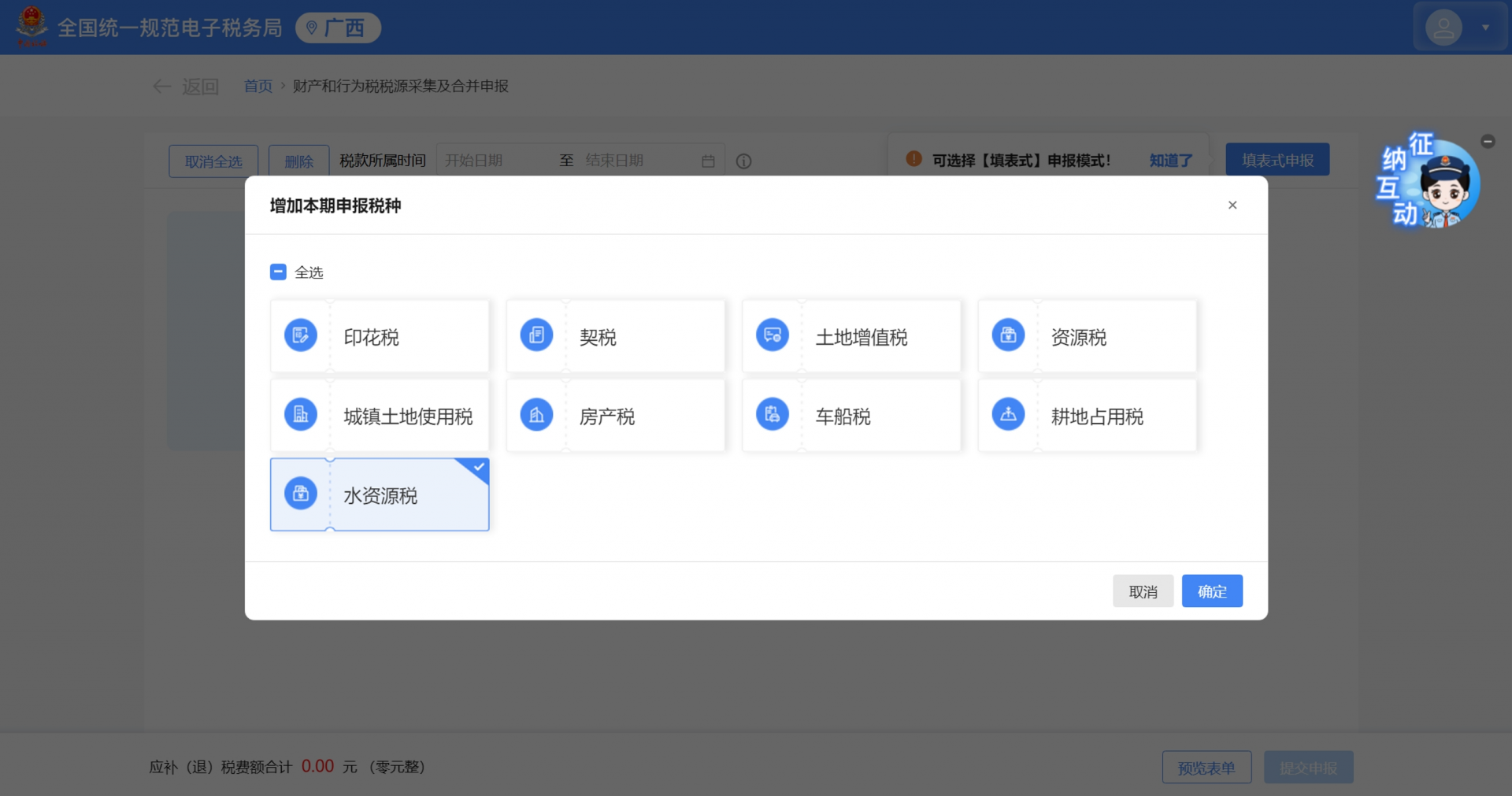Viewport: 1512px width, 796px height.
Task: Go to 首页 breadcrumb link
Action: click(258, 86)
